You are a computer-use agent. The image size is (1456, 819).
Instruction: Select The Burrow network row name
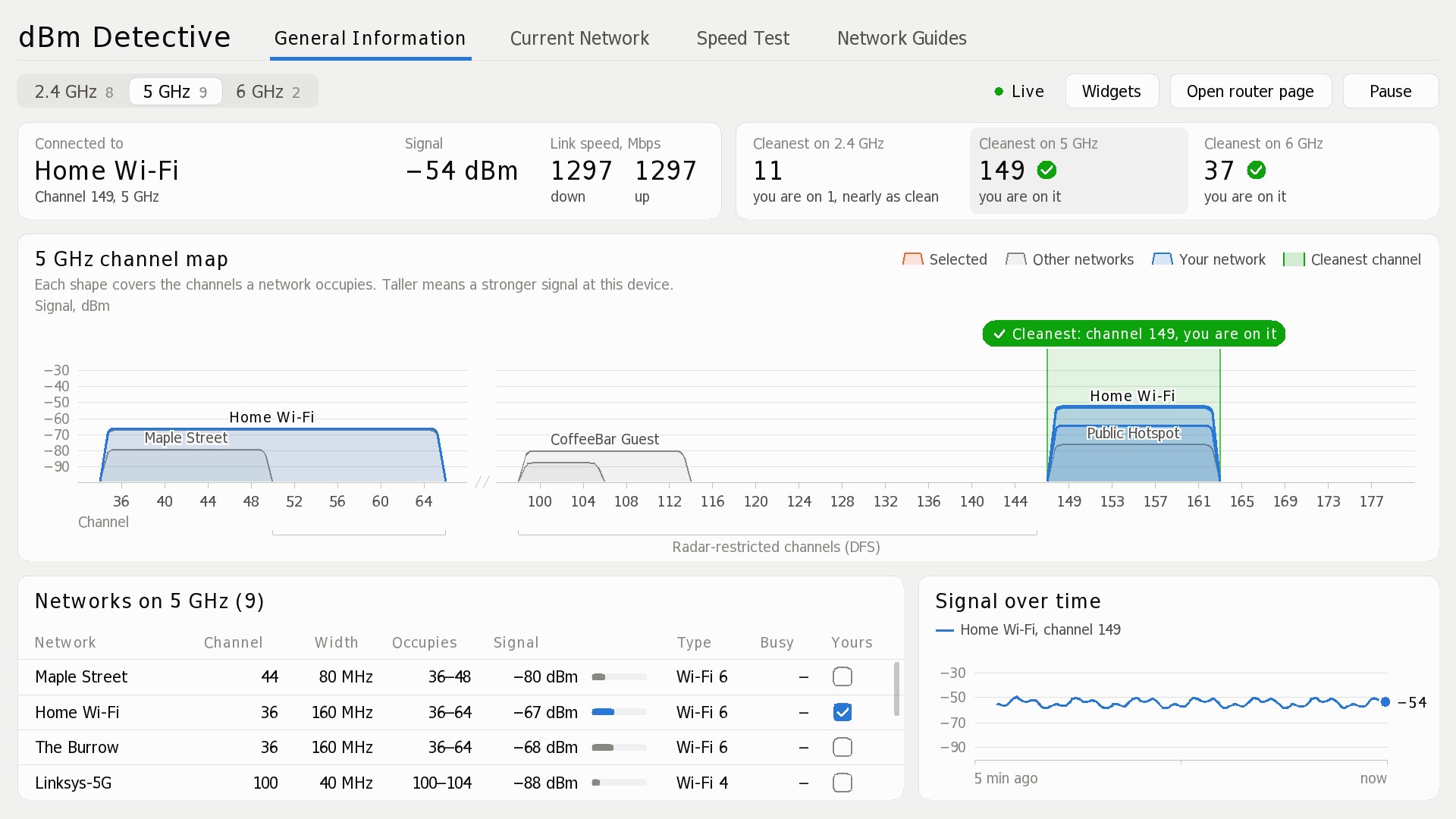tap(77, 747)
